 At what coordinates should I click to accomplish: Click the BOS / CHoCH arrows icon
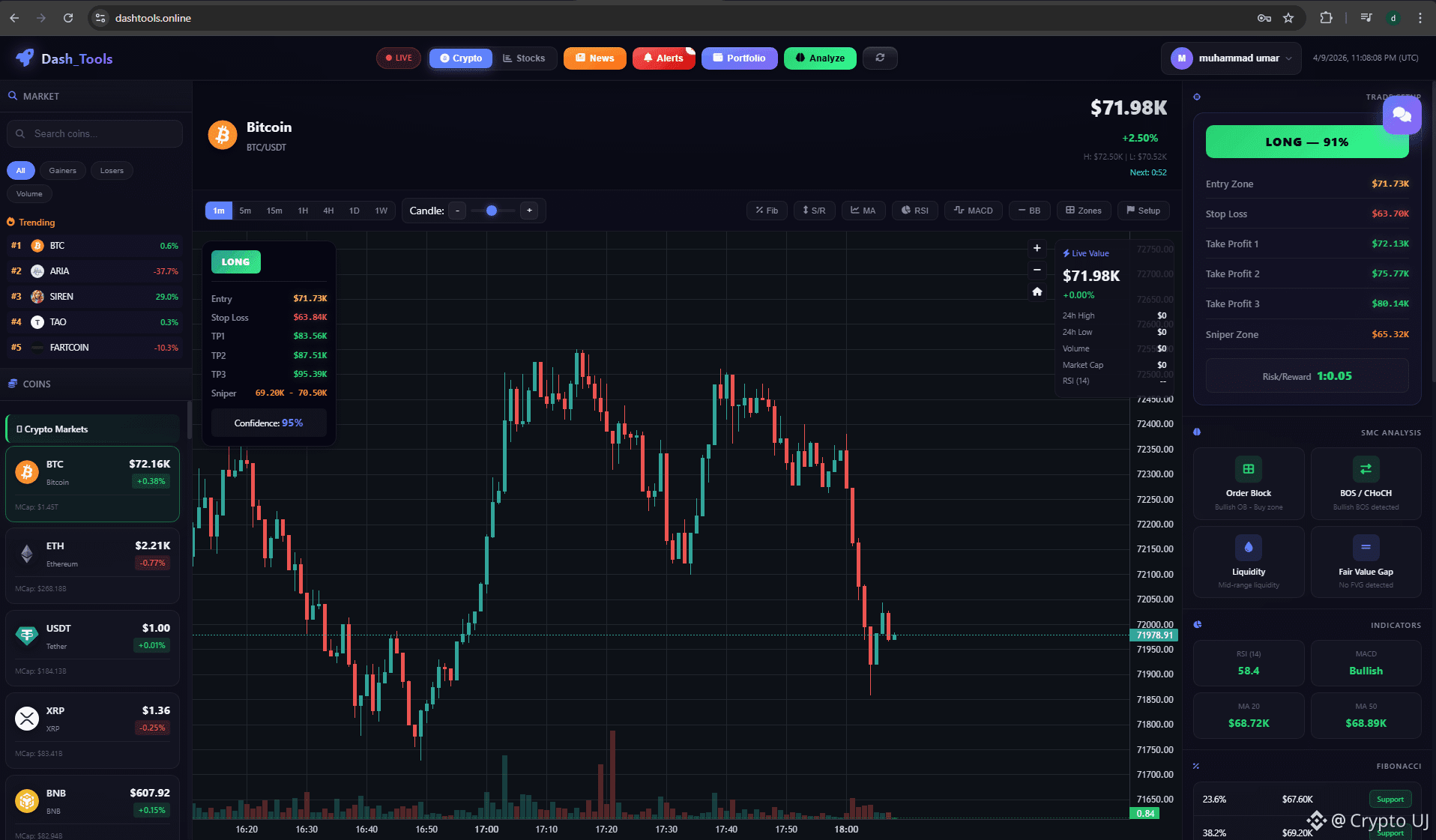1366,469
